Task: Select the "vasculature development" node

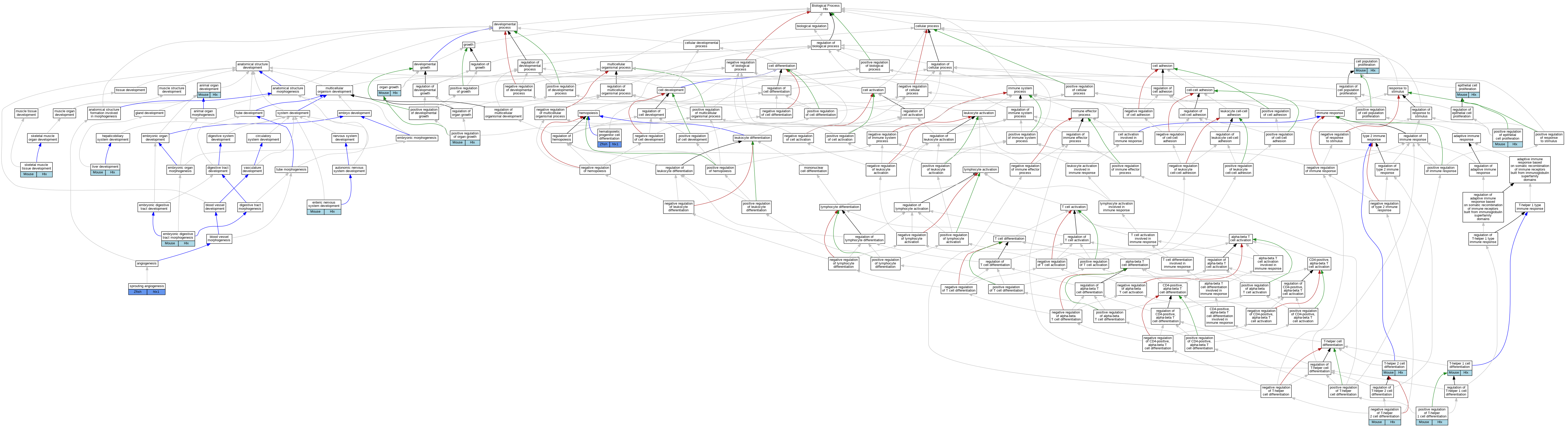Action: 252,169
